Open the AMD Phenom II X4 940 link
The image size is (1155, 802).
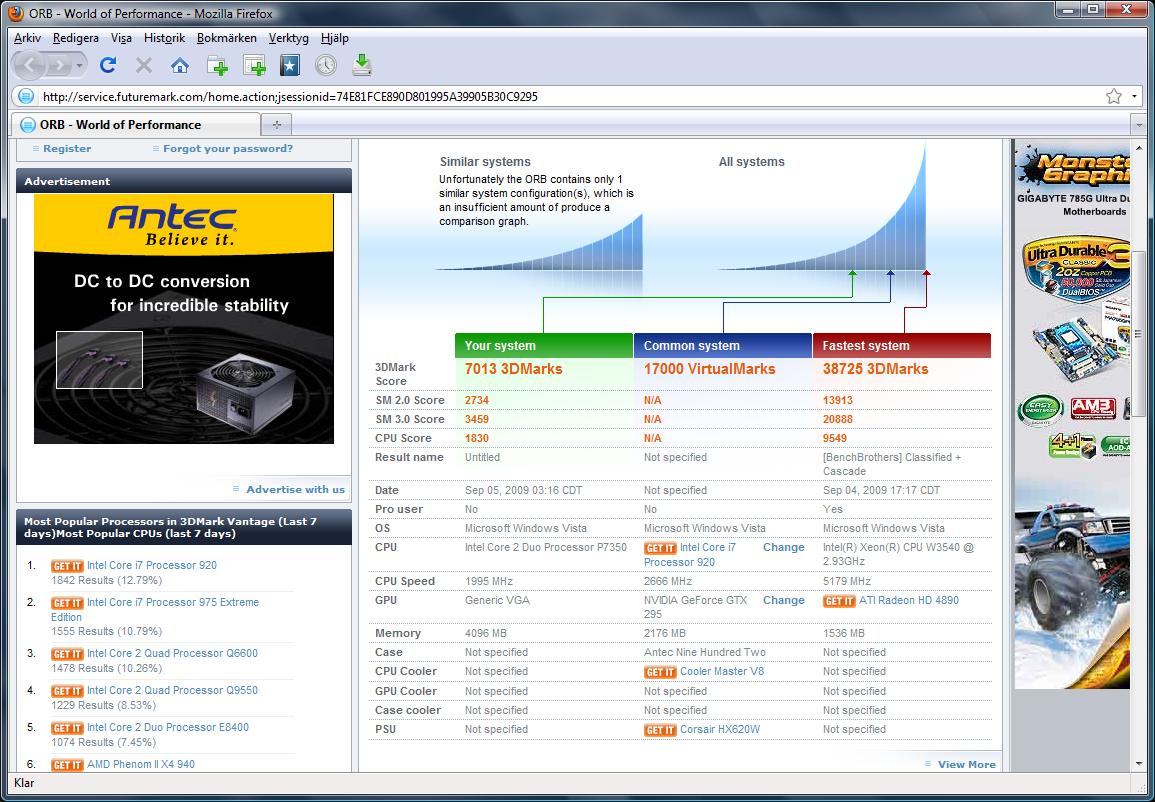tap(141, 765)
